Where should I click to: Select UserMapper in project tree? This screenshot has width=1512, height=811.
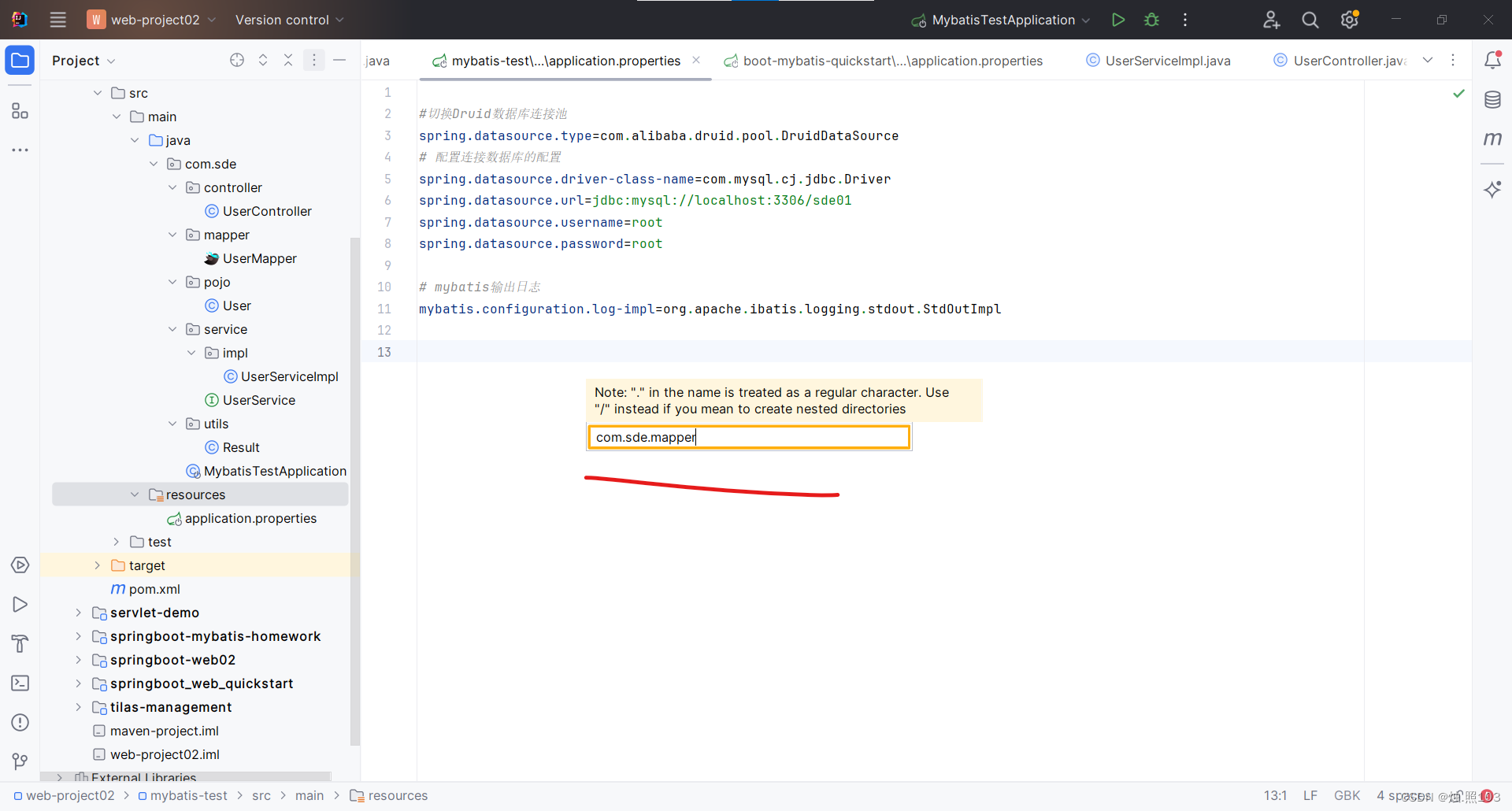click(250, 258)
